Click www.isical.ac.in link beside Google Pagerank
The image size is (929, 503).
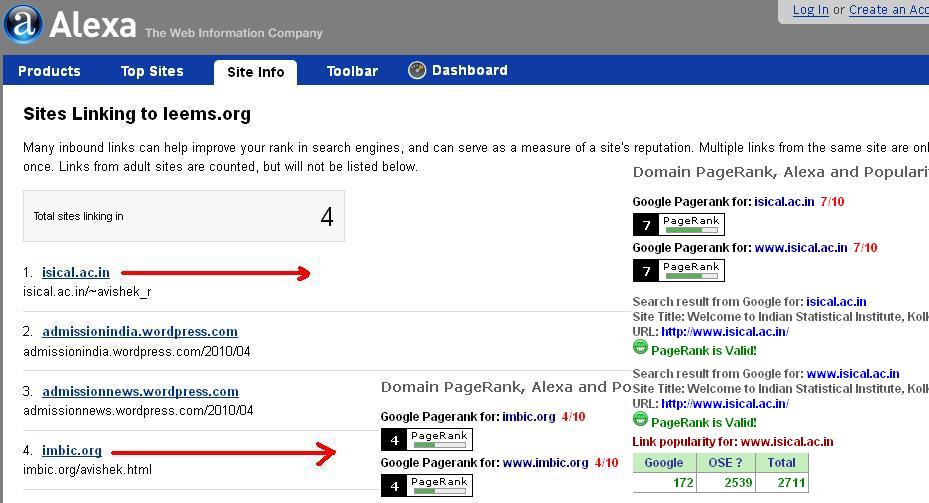(801, 248)
